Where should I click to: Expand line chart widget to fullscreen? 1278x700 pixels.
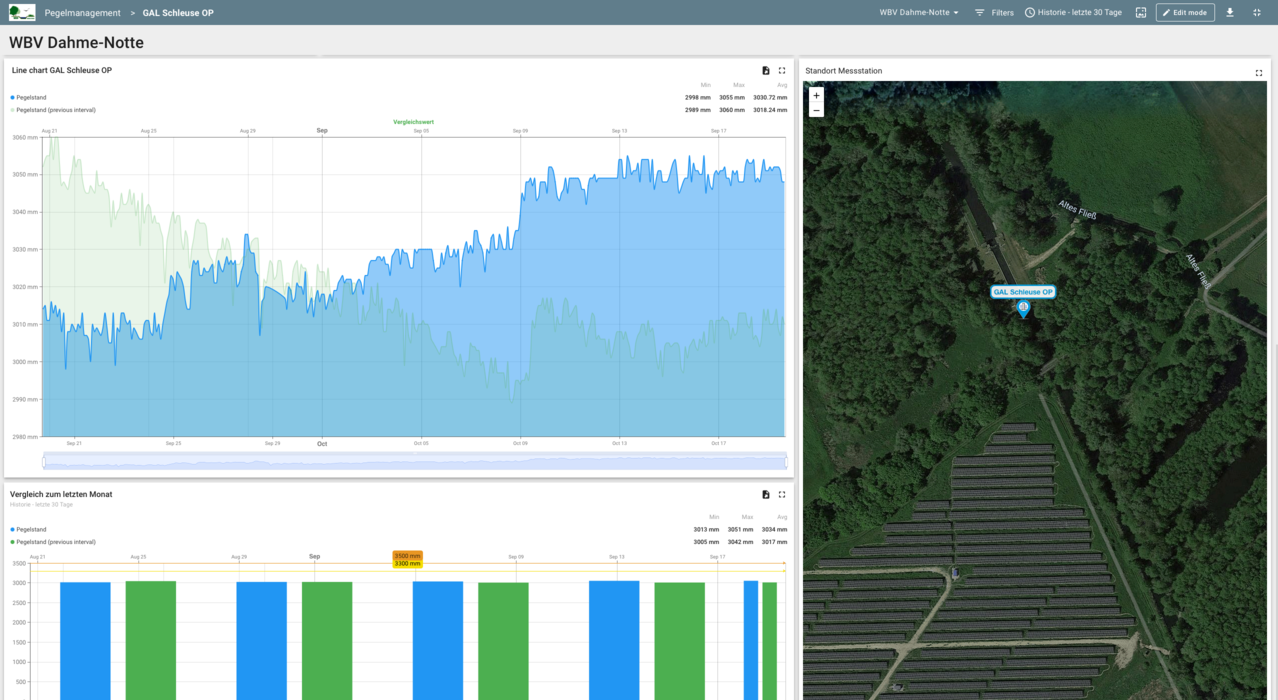(x=782, y=71)
